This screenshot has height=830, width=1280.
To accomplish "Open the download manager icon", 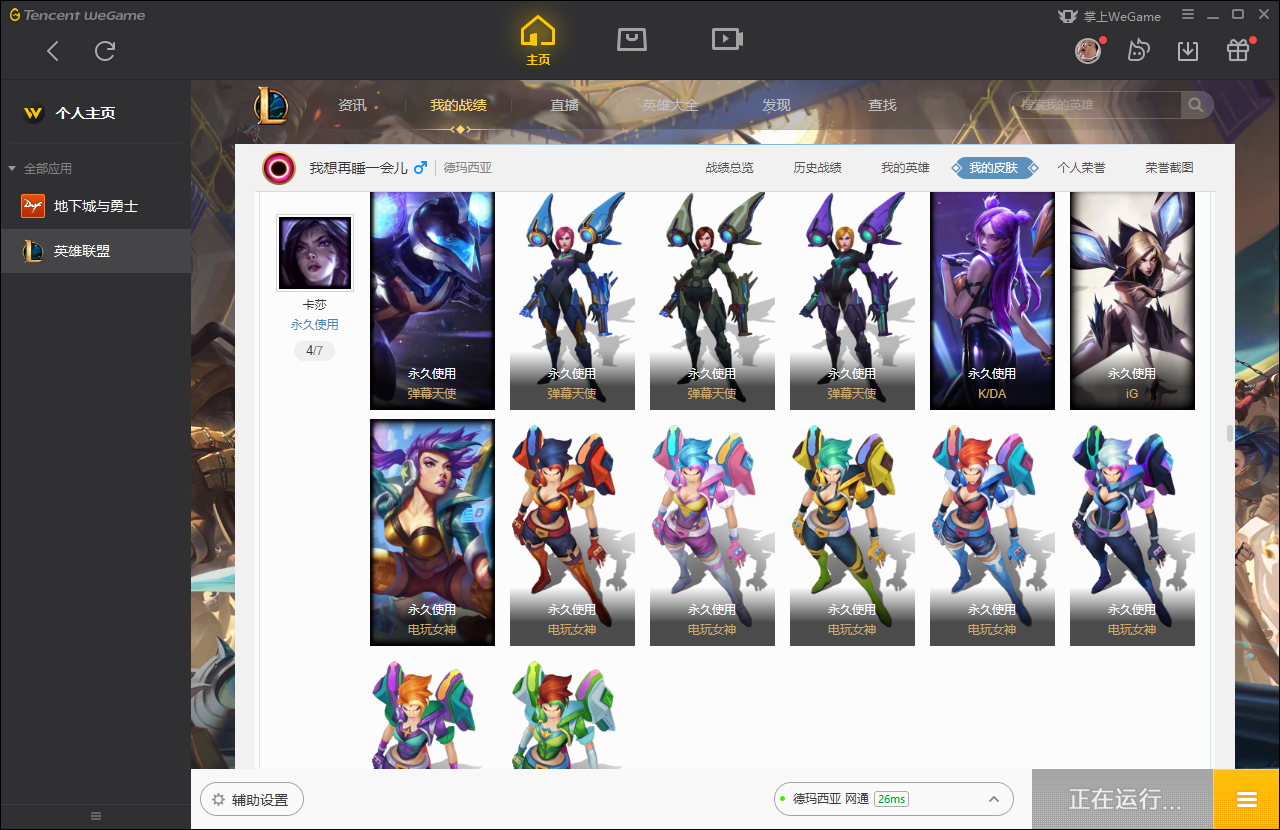I will [1188, 50].
